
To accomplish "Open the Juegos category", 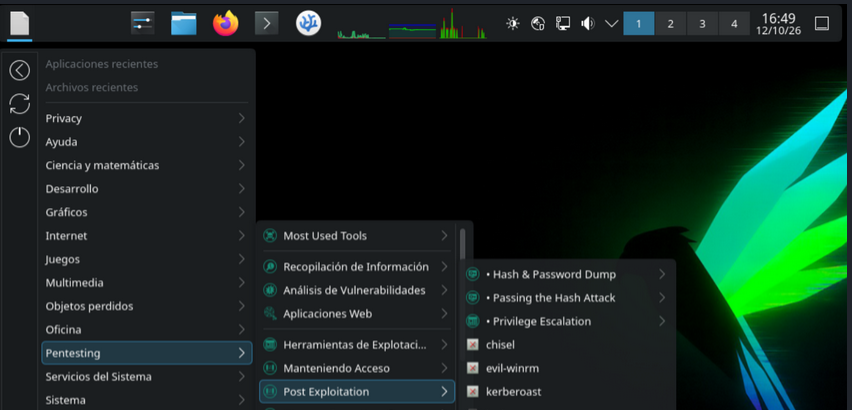I will pyautogui.click(x=147, y=259).
